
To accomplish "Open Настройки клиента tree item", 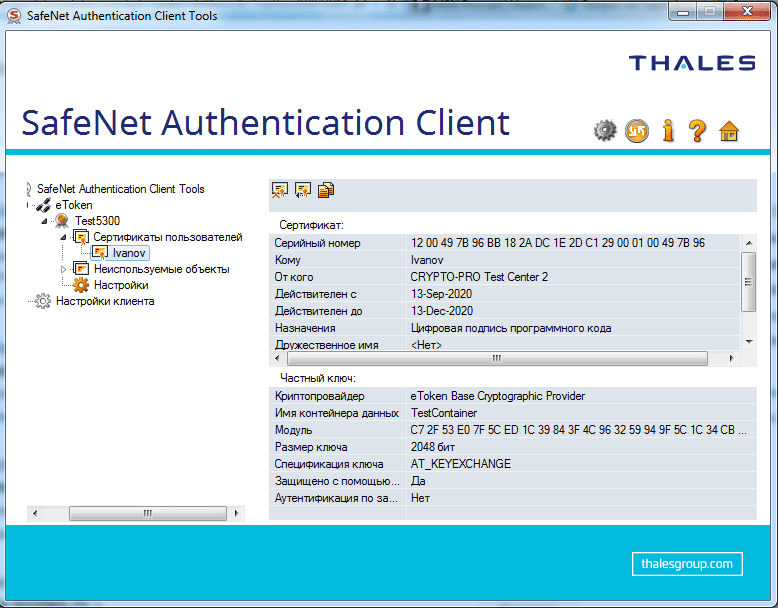I will [x=105, y=301].
